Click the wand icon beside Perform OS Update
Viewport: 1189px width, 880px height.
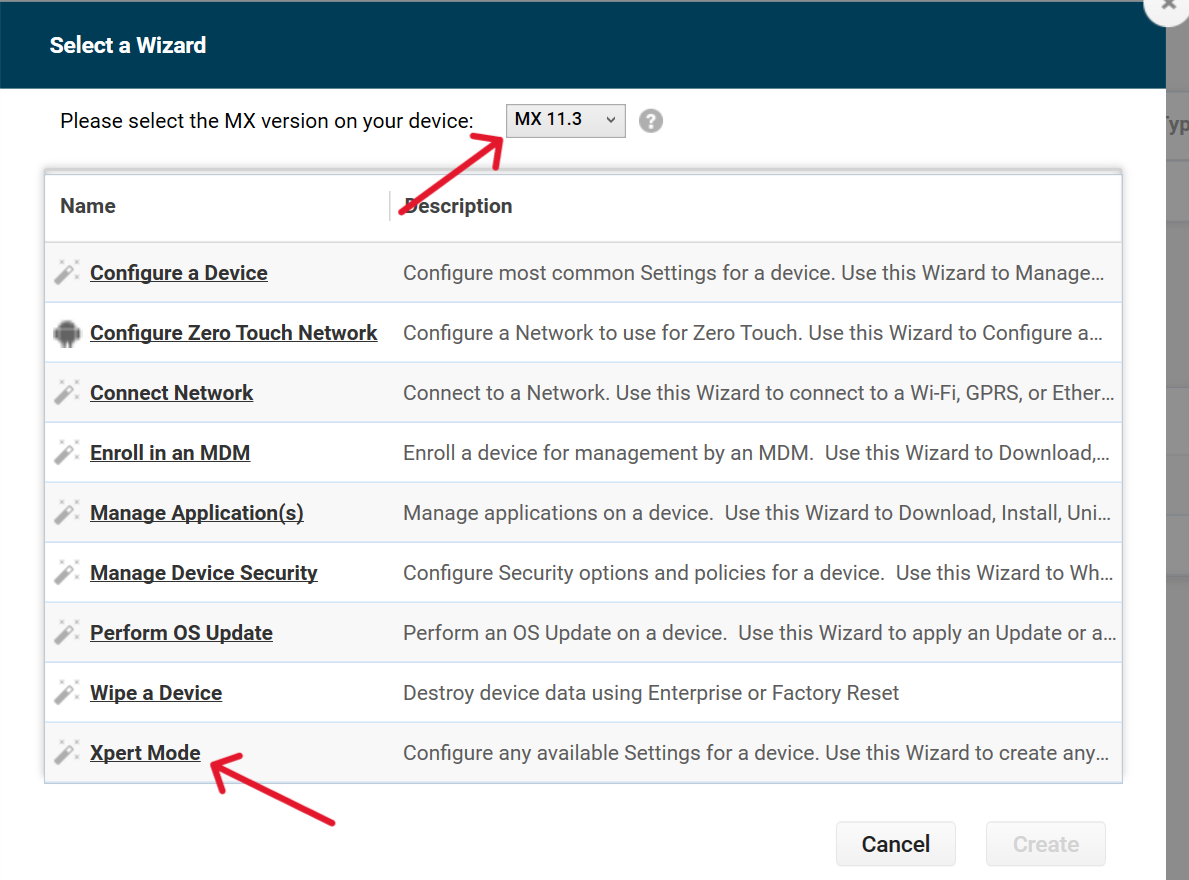click(x=67, y=633)
